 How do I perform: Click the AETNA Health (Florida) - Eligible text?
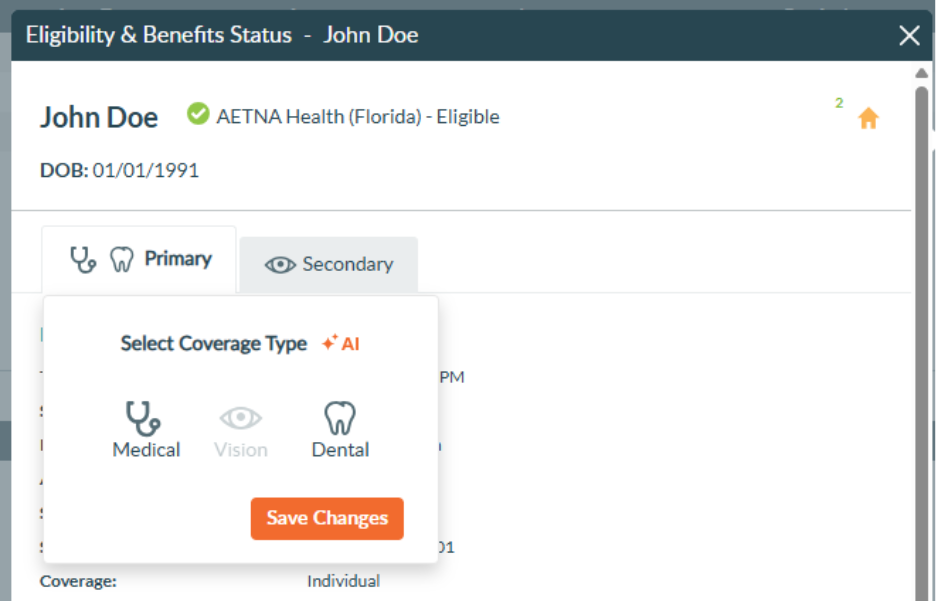[x=358, y=116]
